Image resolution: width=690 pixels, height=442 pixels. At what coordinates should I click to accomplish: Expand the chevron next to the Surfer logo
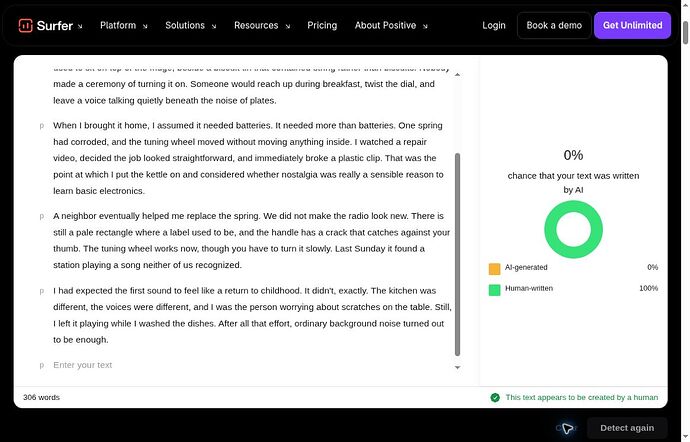pos(80,26)
